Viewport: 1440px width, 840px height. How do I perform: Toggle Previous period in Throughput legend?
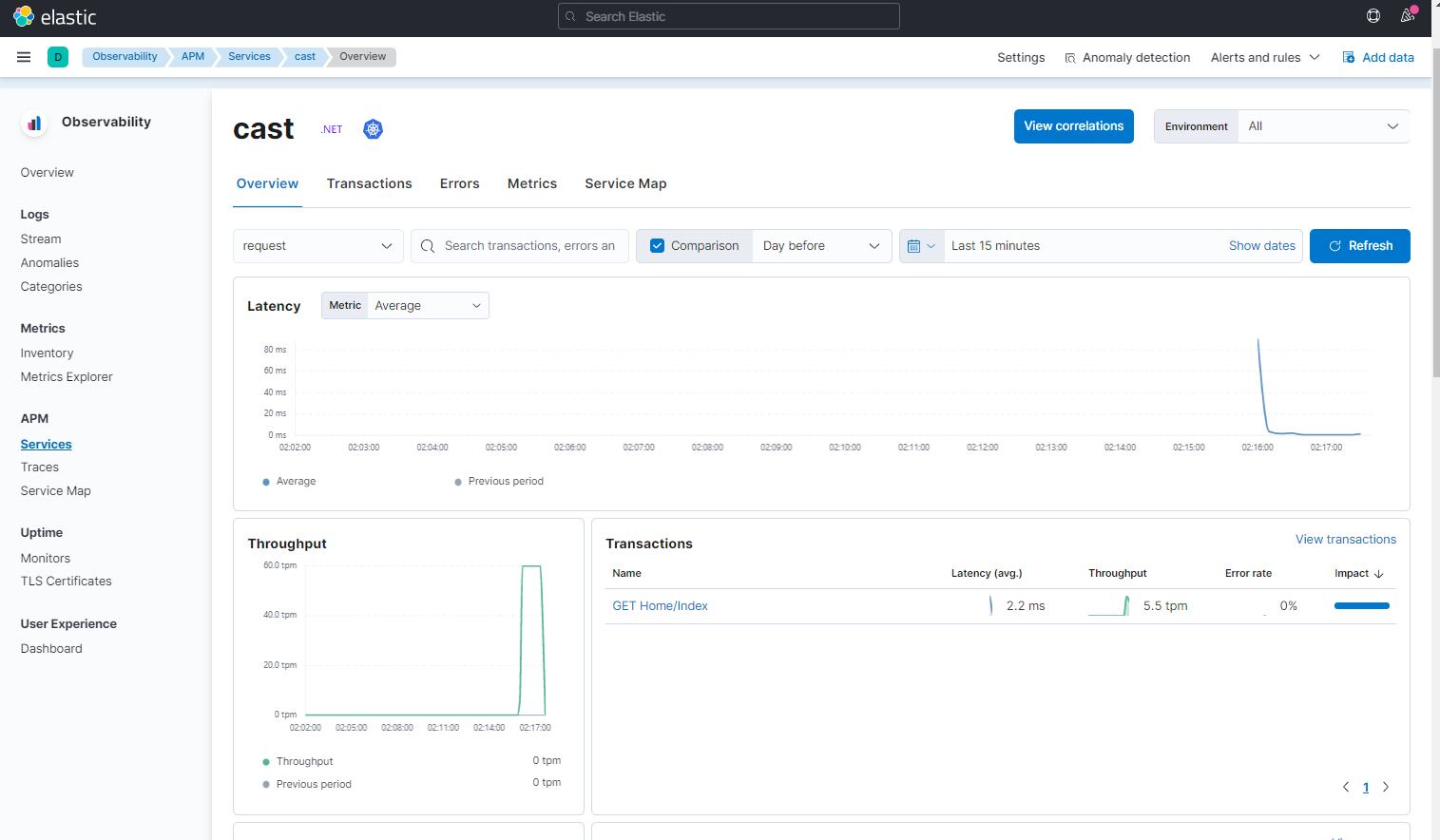[x=307, y=785]
